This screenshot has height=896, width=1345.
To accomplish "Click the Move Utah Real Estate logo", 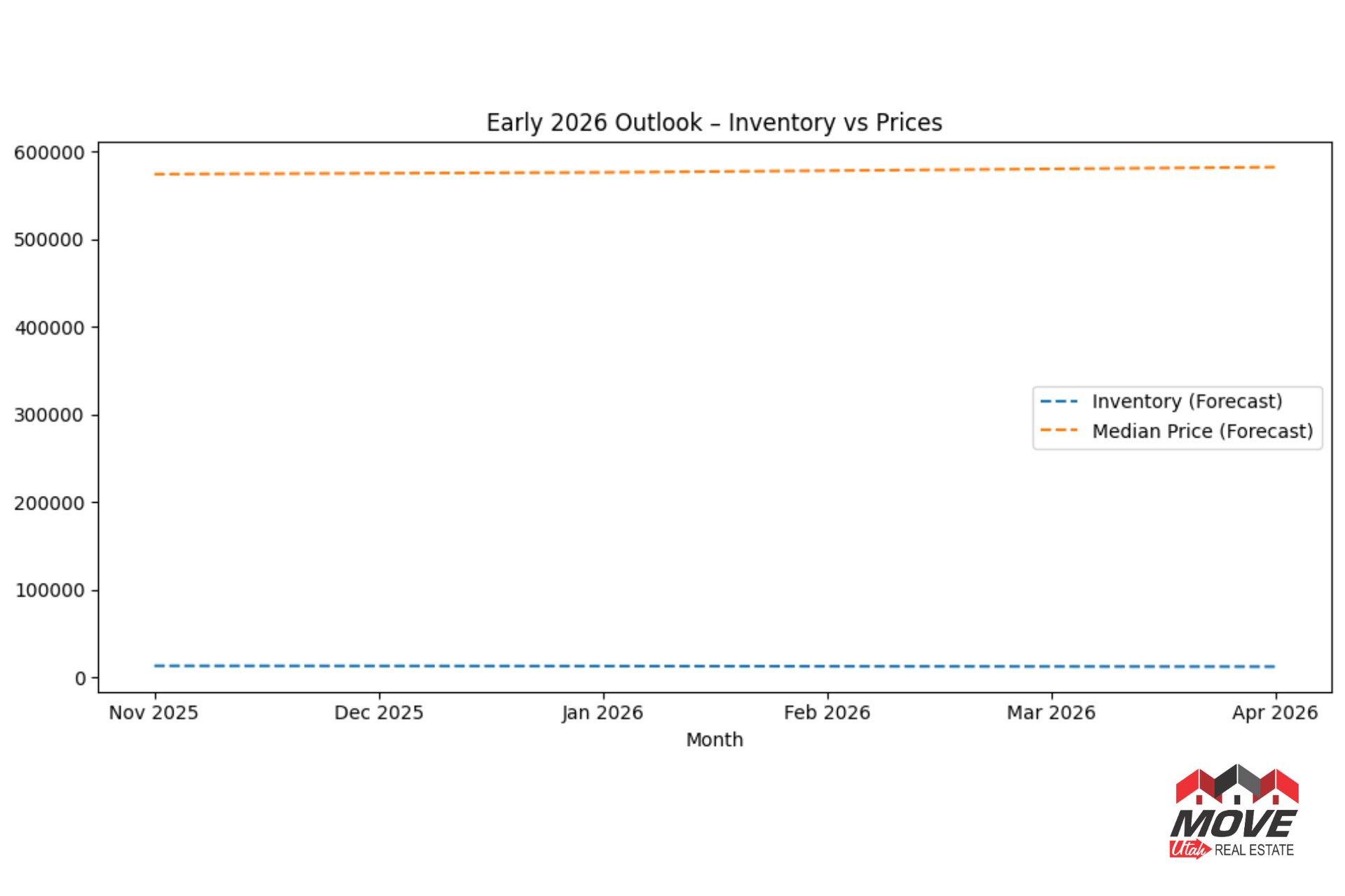I will (1234, 822).
